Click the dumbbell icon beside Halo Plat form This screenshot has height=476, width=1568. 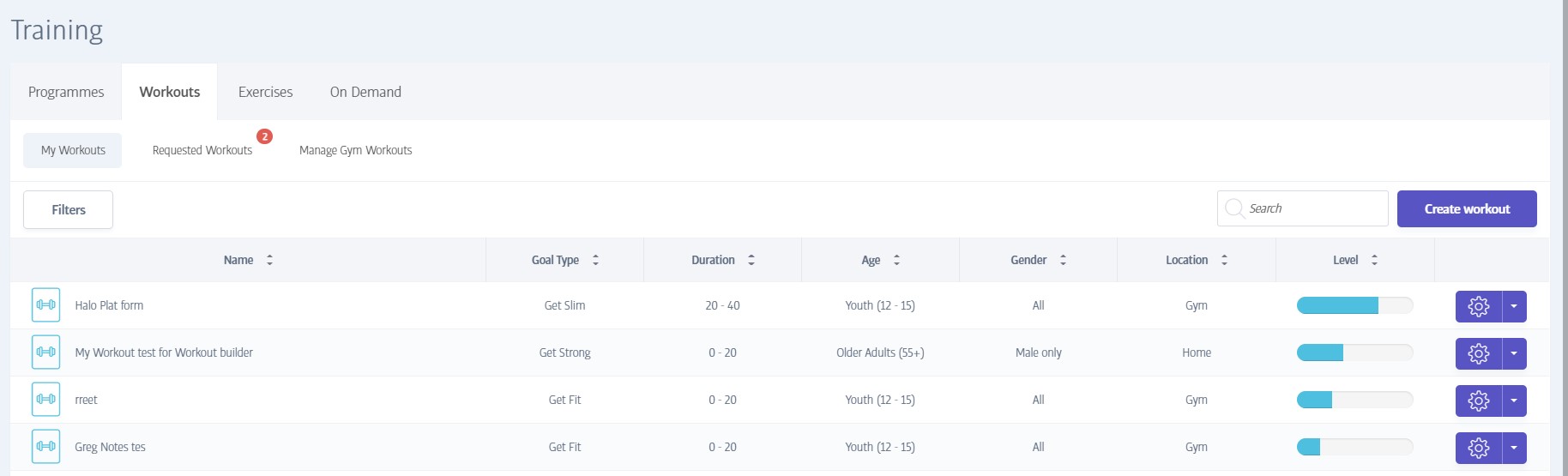46,305
